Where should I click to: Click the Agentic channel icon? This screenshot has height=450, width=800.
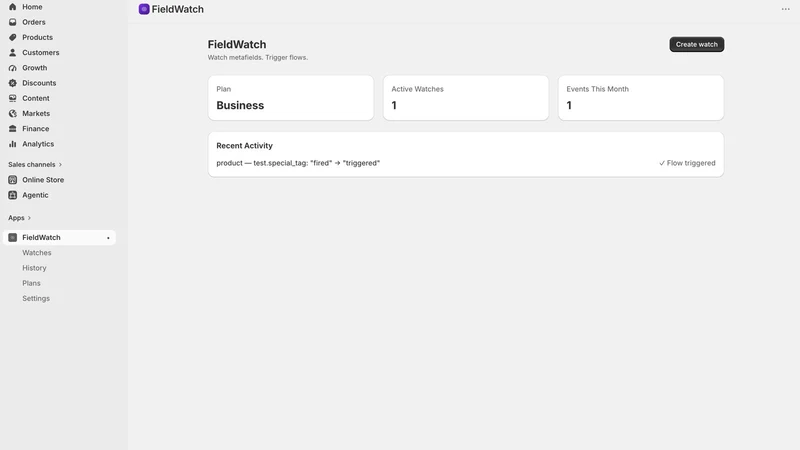(x=13, y=195)
